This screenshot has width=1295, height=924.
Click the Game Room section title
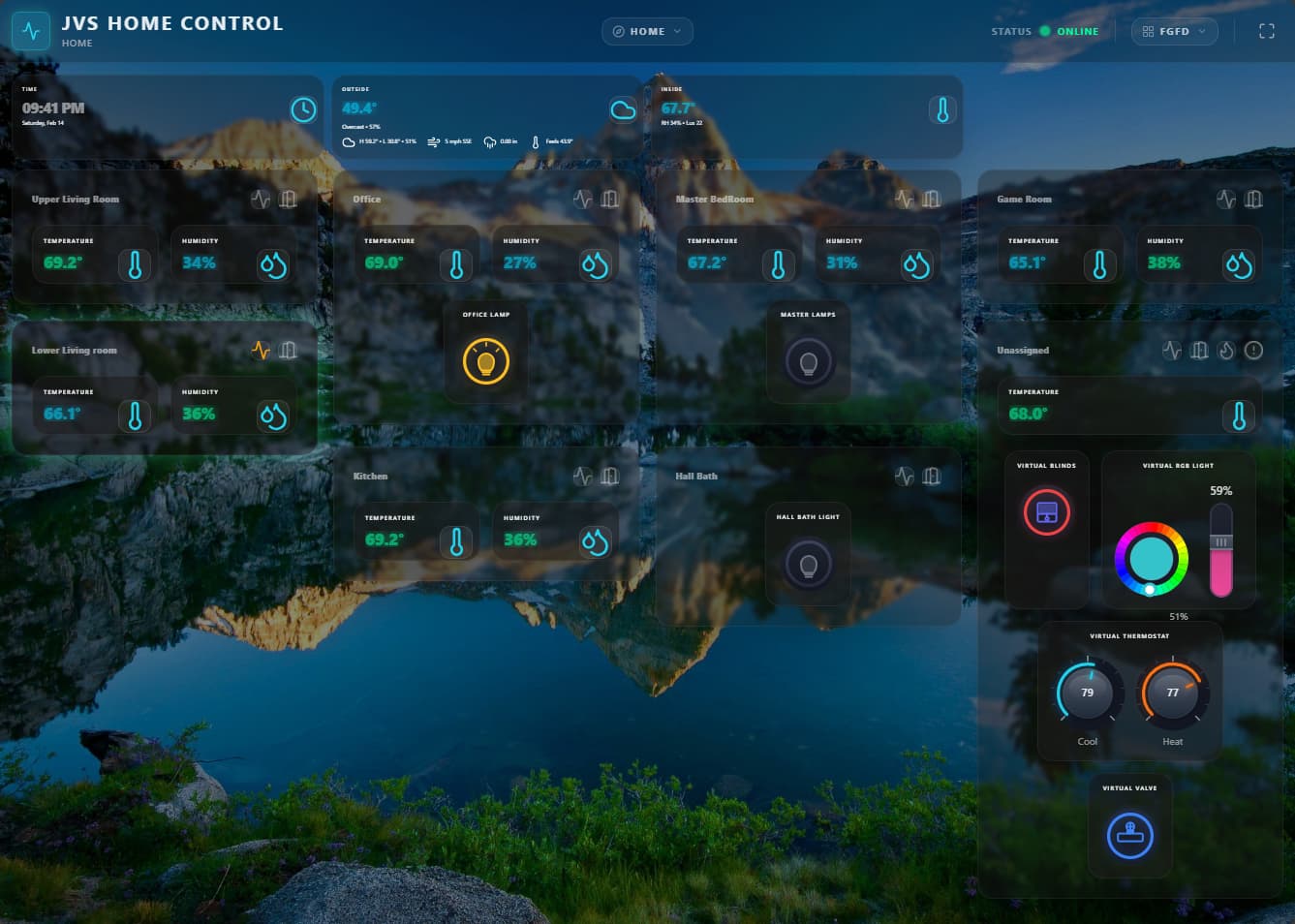(x=1024, y=200)
